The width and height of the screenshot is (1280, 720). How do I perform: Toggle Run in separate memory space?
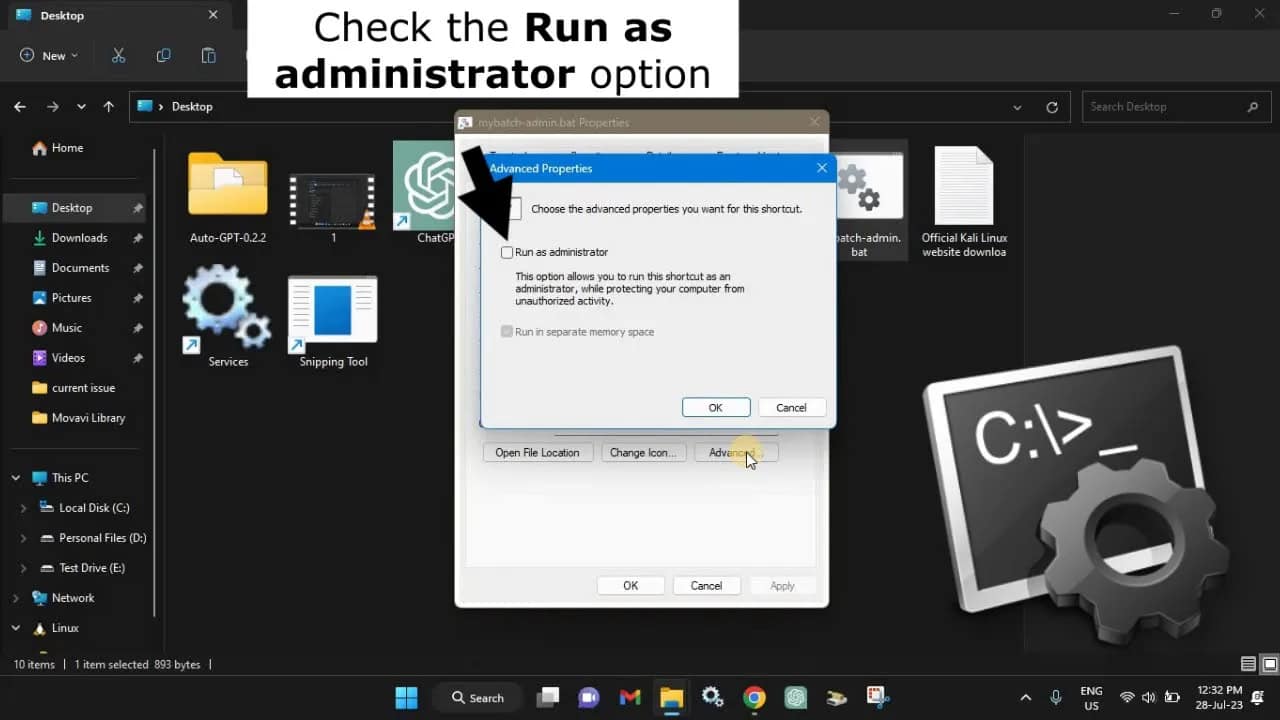507,331
